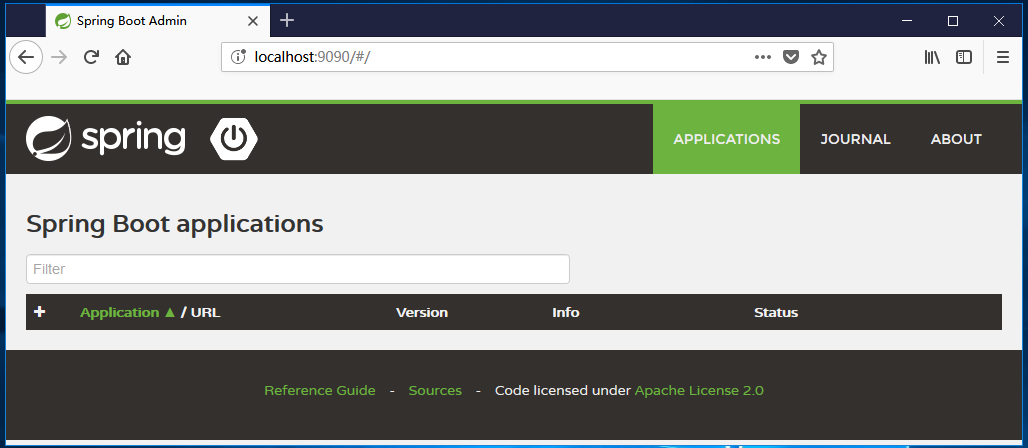The width and height of the screenshot is (1028, 448).
Task: Open the APPLICATIONS navigation item
Action: [726, 139]
